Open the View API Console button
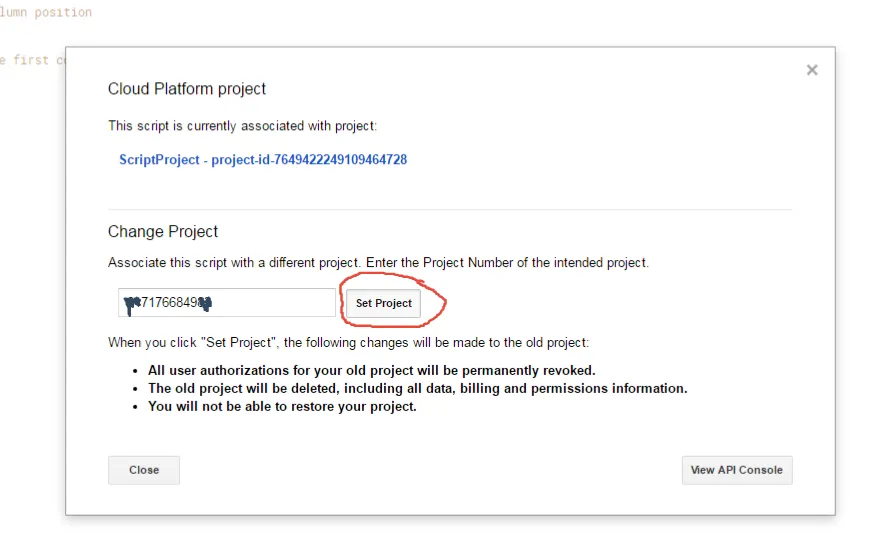This screenshot has height=545, width=878. [737, 470]
